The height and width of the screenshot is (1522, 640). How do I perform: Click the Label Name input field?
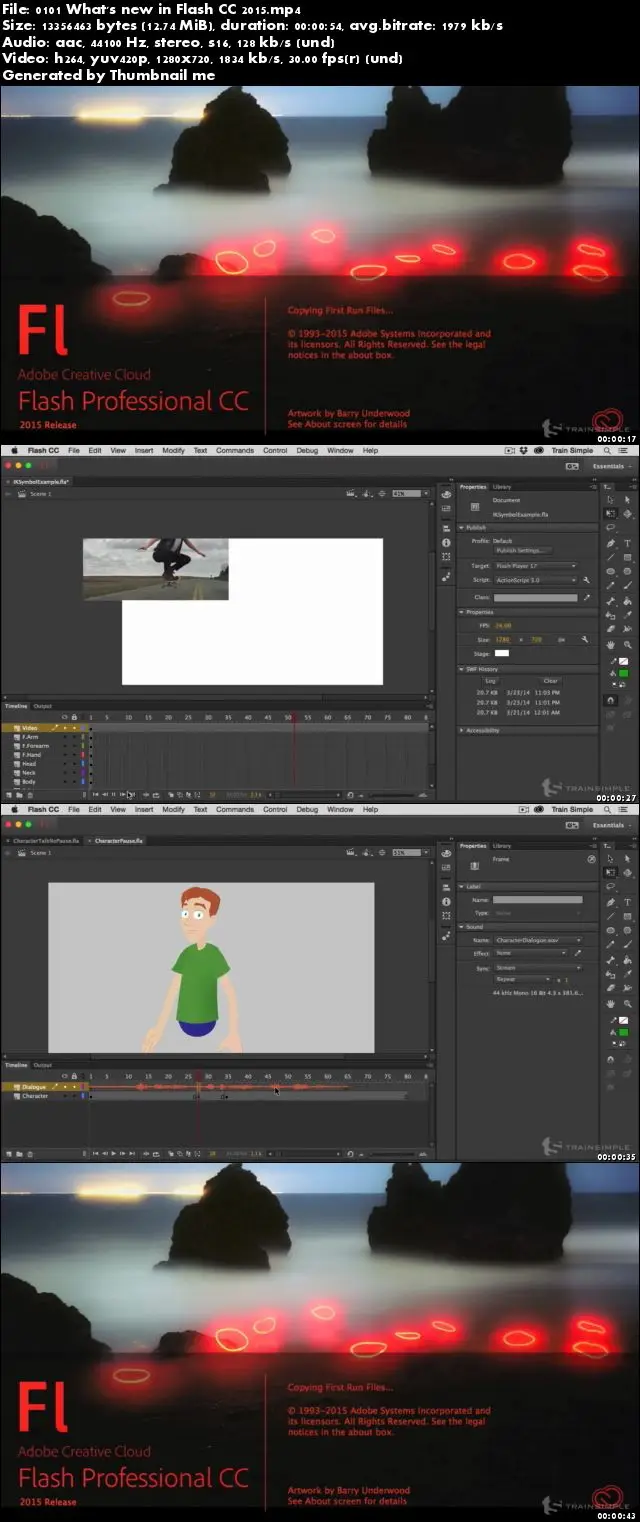coord(537,899)
